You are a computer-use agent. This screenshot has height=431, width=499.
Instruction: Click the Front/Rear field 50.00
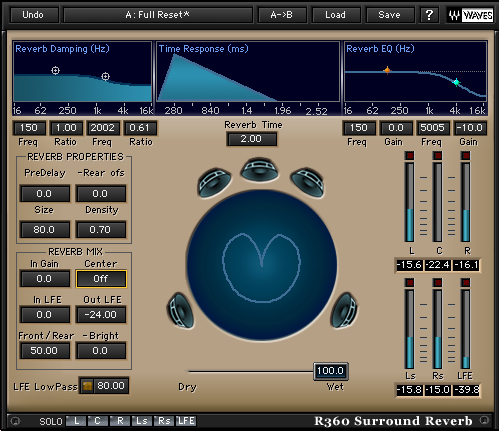click(45, 351)
